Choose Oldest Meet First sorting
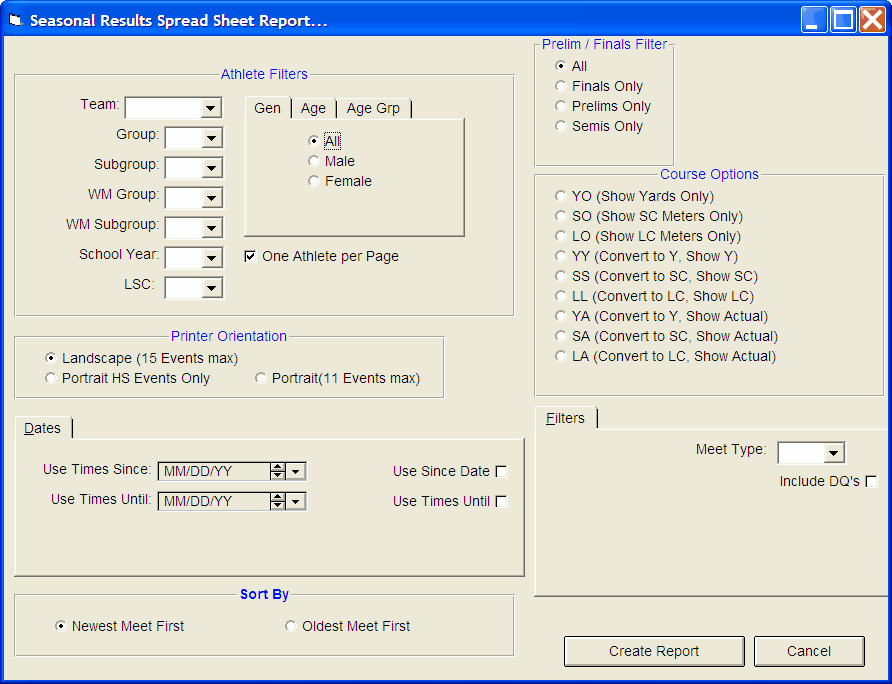The image size is (892, 684). click(x=291, y=626)
